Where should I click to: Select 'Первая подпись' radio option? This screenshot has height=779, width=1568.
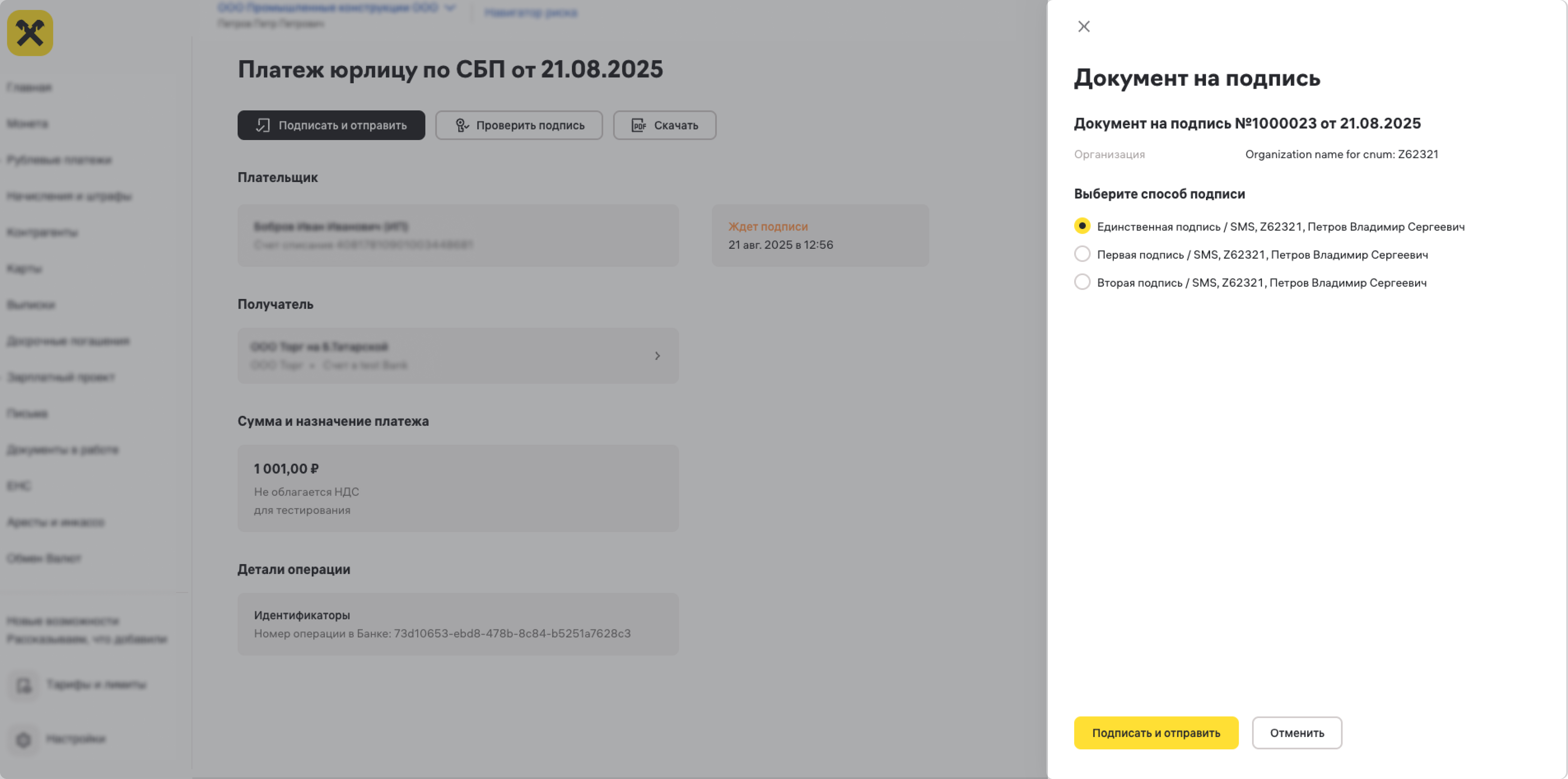(x=1082, y=254)
